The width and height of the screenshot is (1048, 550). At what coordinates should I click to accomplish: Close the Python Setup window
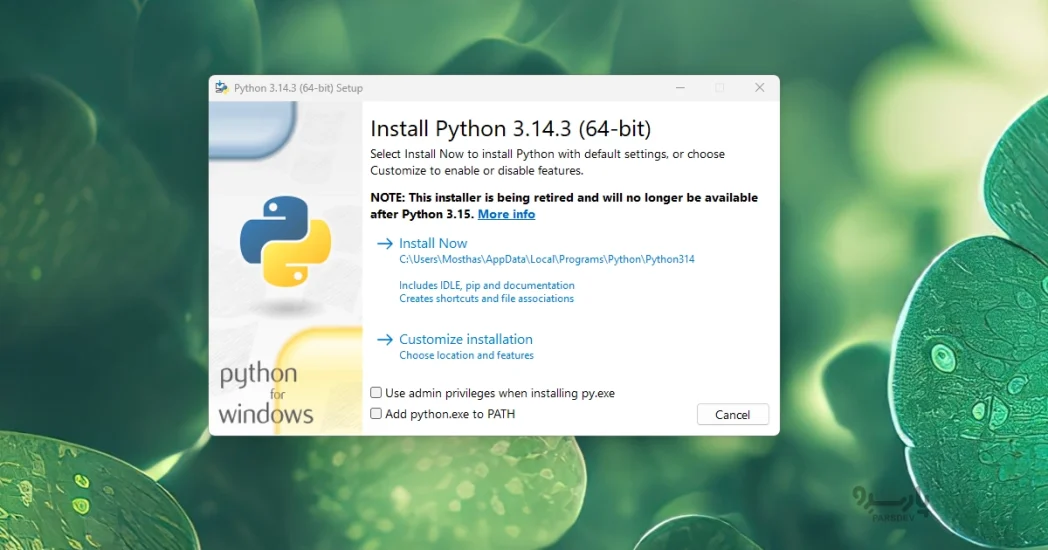(x=759, y=88)
